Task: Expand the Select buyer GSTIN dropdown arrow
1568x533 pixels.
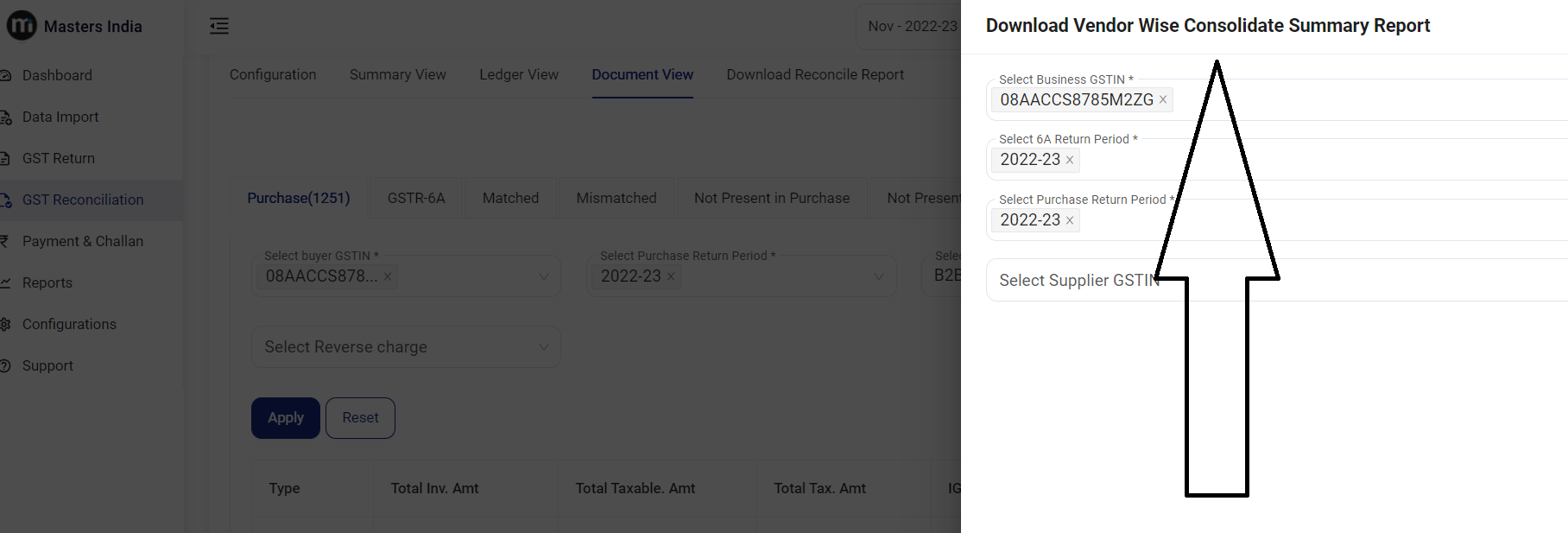Action: tap(544, 276)
